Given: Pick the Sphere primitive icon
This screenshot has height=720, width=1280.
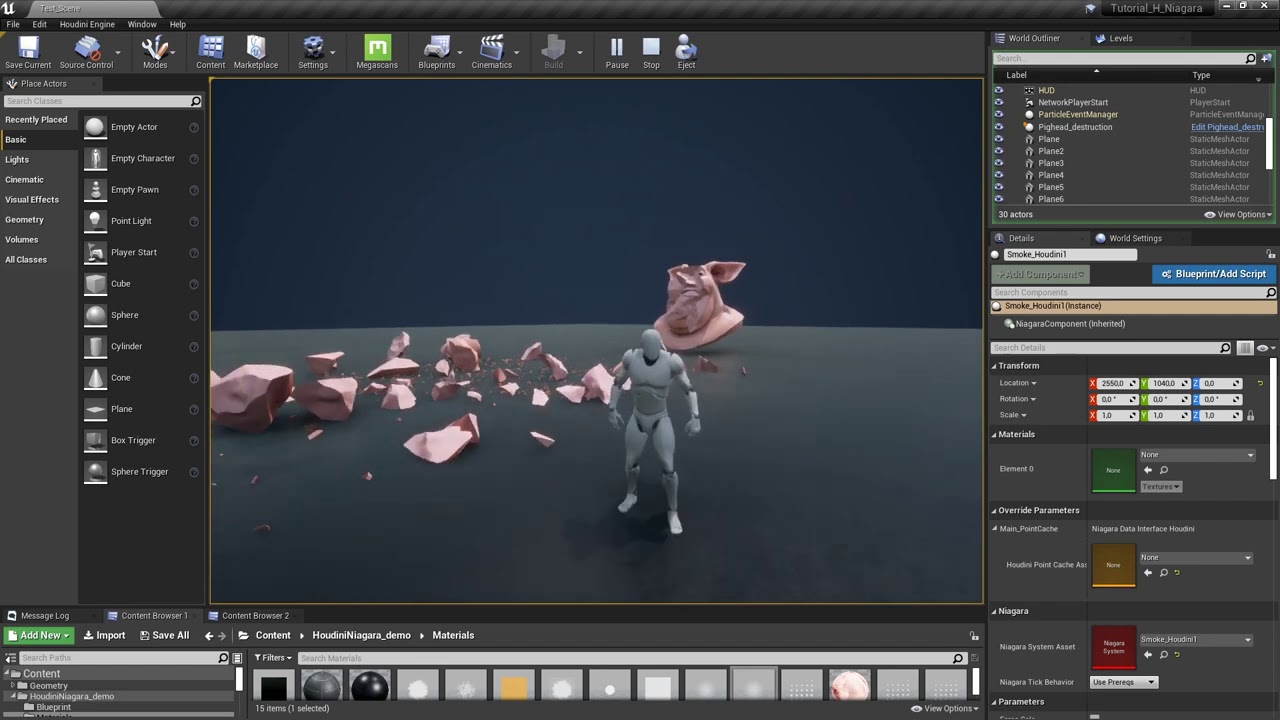Looking at the screenshot, I should click(x=95, y=315).
